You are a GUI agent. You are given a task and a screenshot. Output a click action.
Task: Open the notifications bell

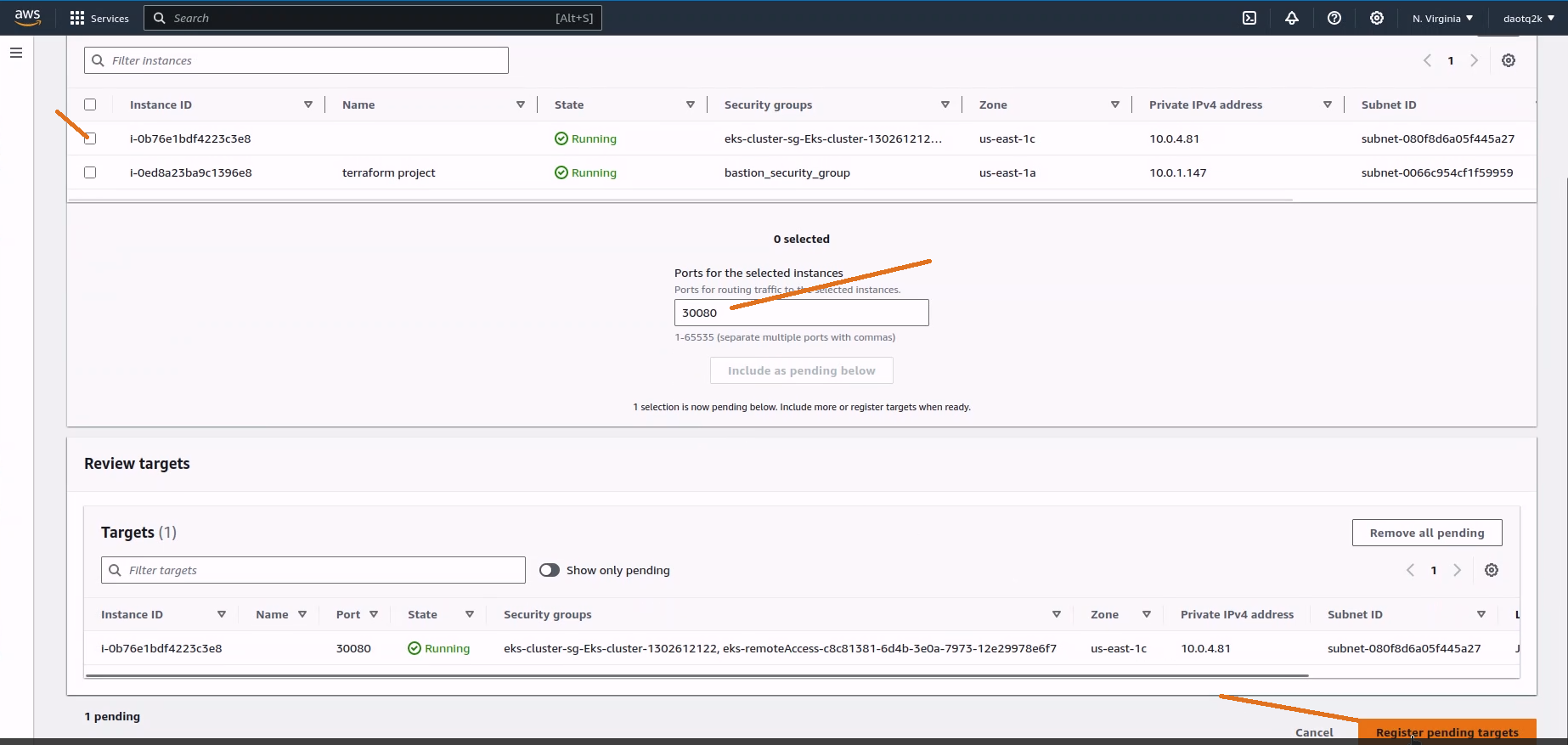click(1292, 18)
